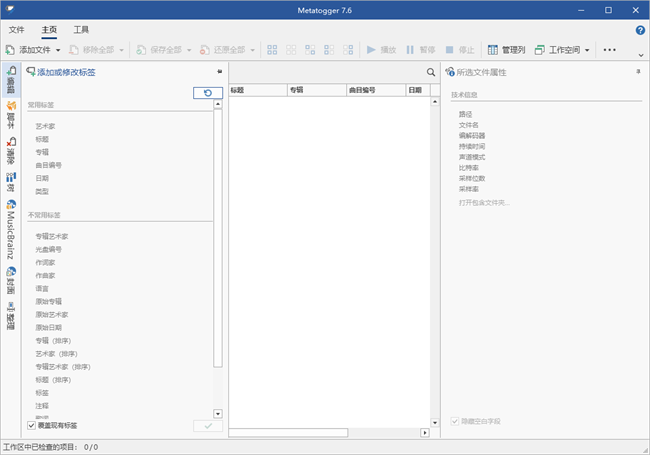Click the tag list vertical scrollbar down arrow
The height and width of the screenshot is (455, 650).
click(218, 413)
